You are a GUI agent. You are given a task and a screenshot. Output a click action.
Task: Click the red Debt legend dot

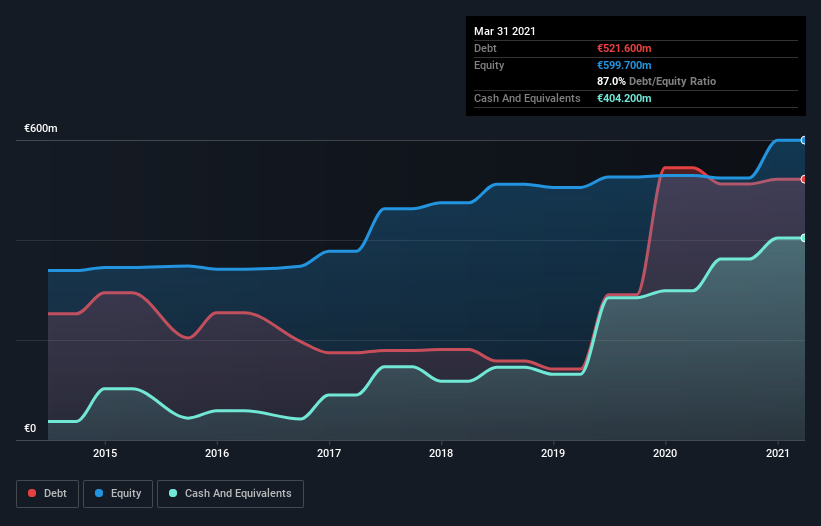coord(32,493)
